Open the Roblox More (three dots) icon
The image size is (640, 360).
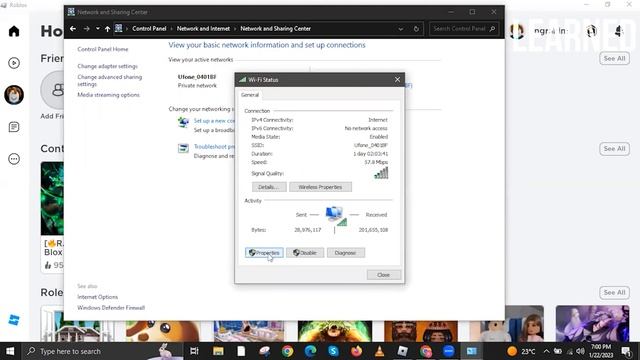click(14, 159)
